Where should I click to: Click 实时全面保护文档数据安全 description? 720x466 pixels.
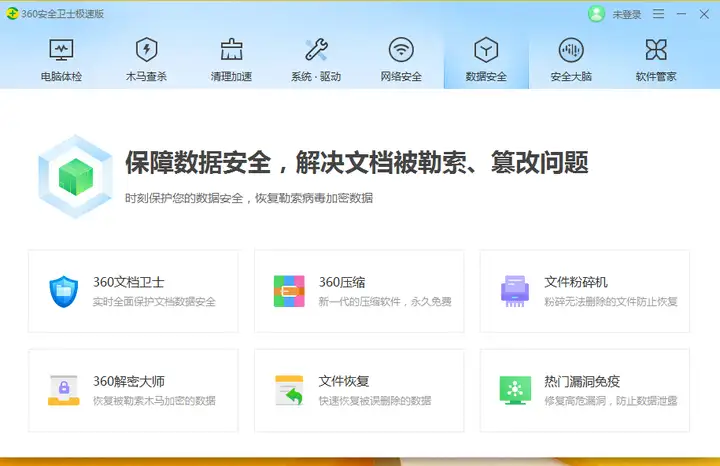(154, 302)
